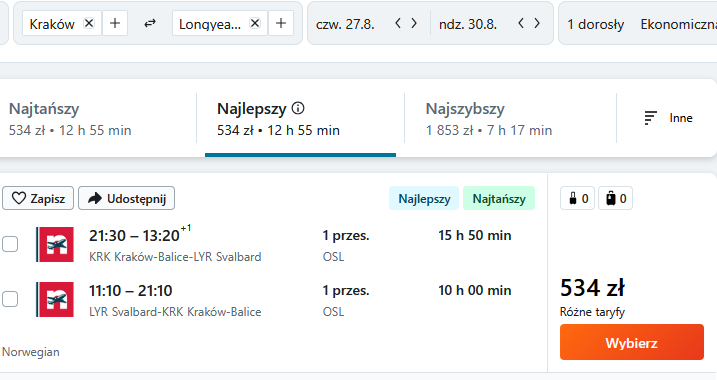Add another destination next to Longyearbyen
Screen dimensions: 717x380
pyautogui.click(x=281, y=23)
